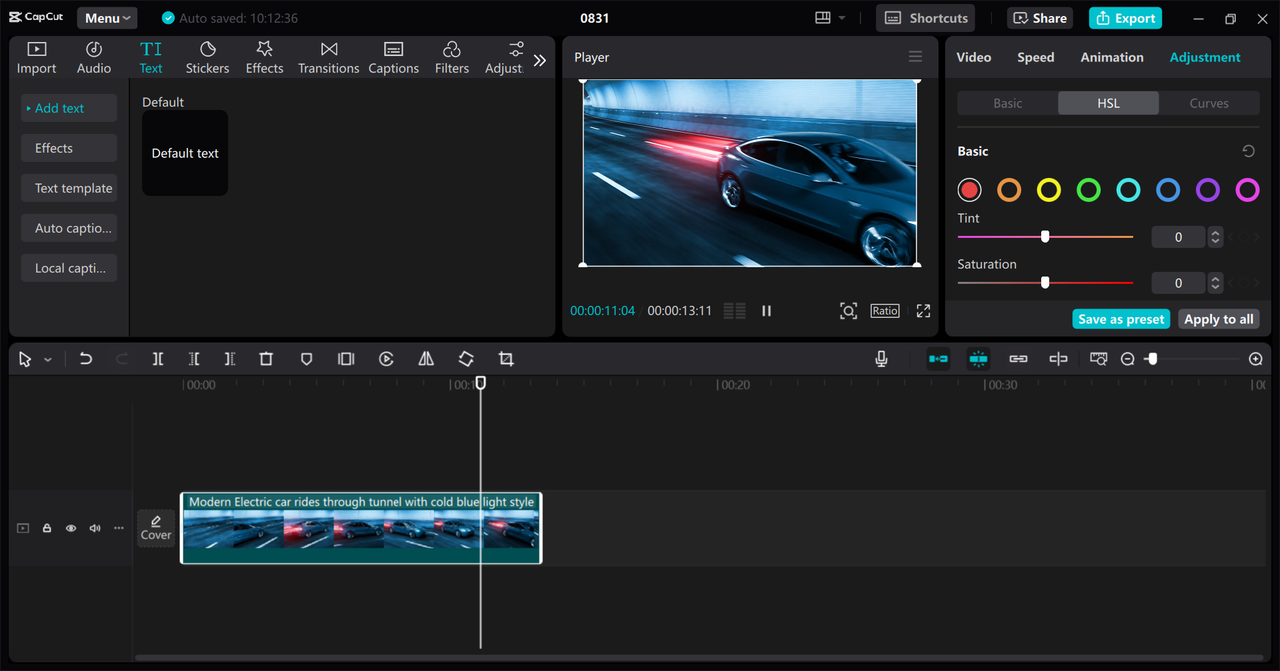This screenshot has height=671, width=1280.
Task: Click the Mirror flip icon
Action: [426, 359]
